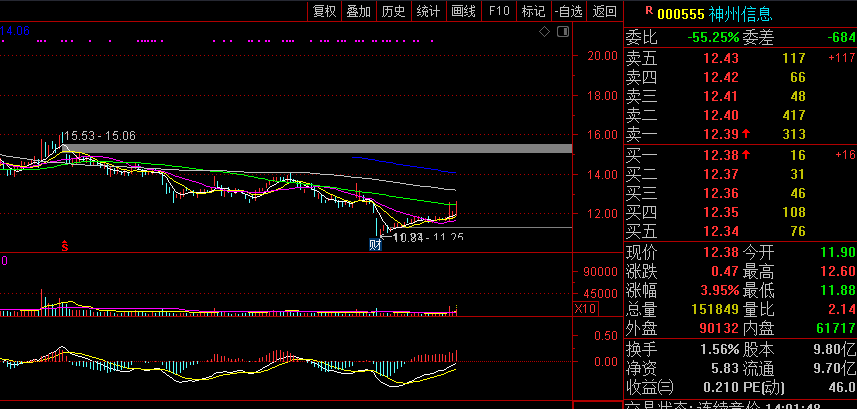Toggle the side panel square icon
The image size is (857, 409).
(x=562, y=32)
